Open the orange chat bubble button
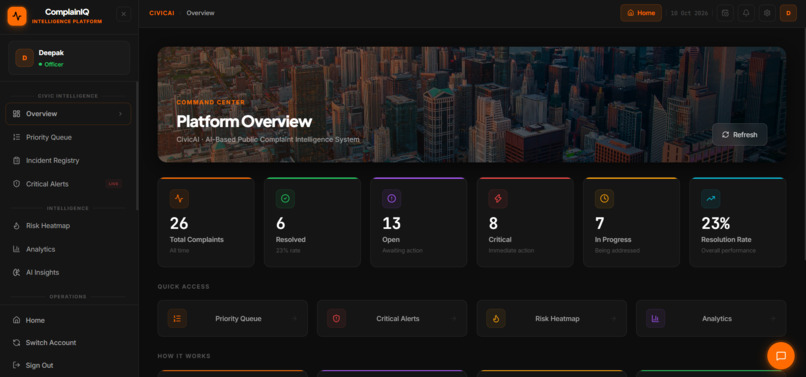The height and width of the screenshot is (377, 806). pyautogui.click(x=781, y=356)
